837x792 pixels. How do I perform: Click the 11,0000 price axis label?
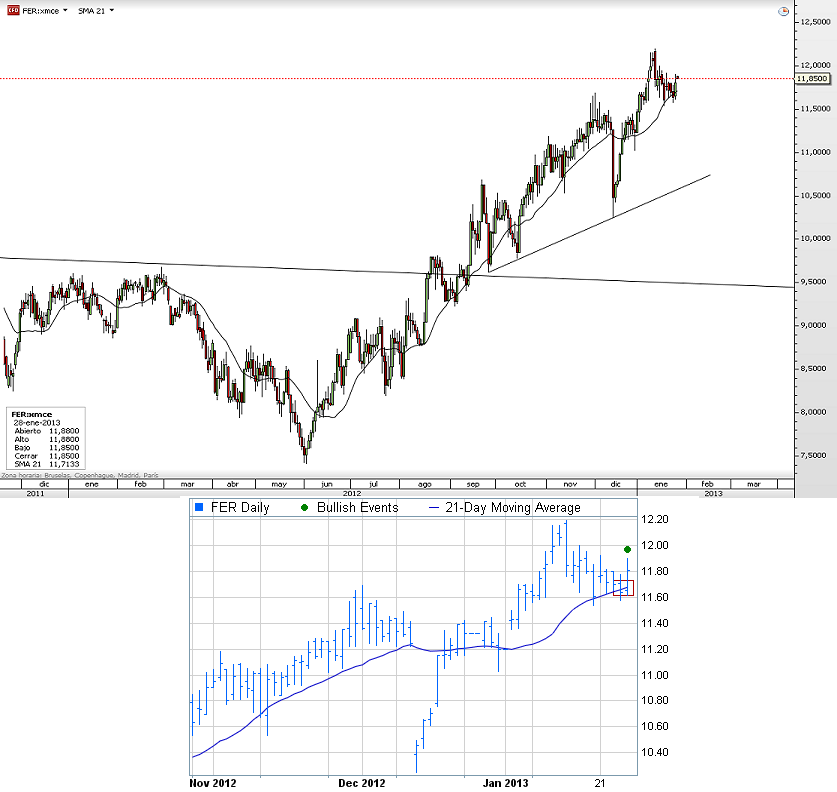click(815, 152)
